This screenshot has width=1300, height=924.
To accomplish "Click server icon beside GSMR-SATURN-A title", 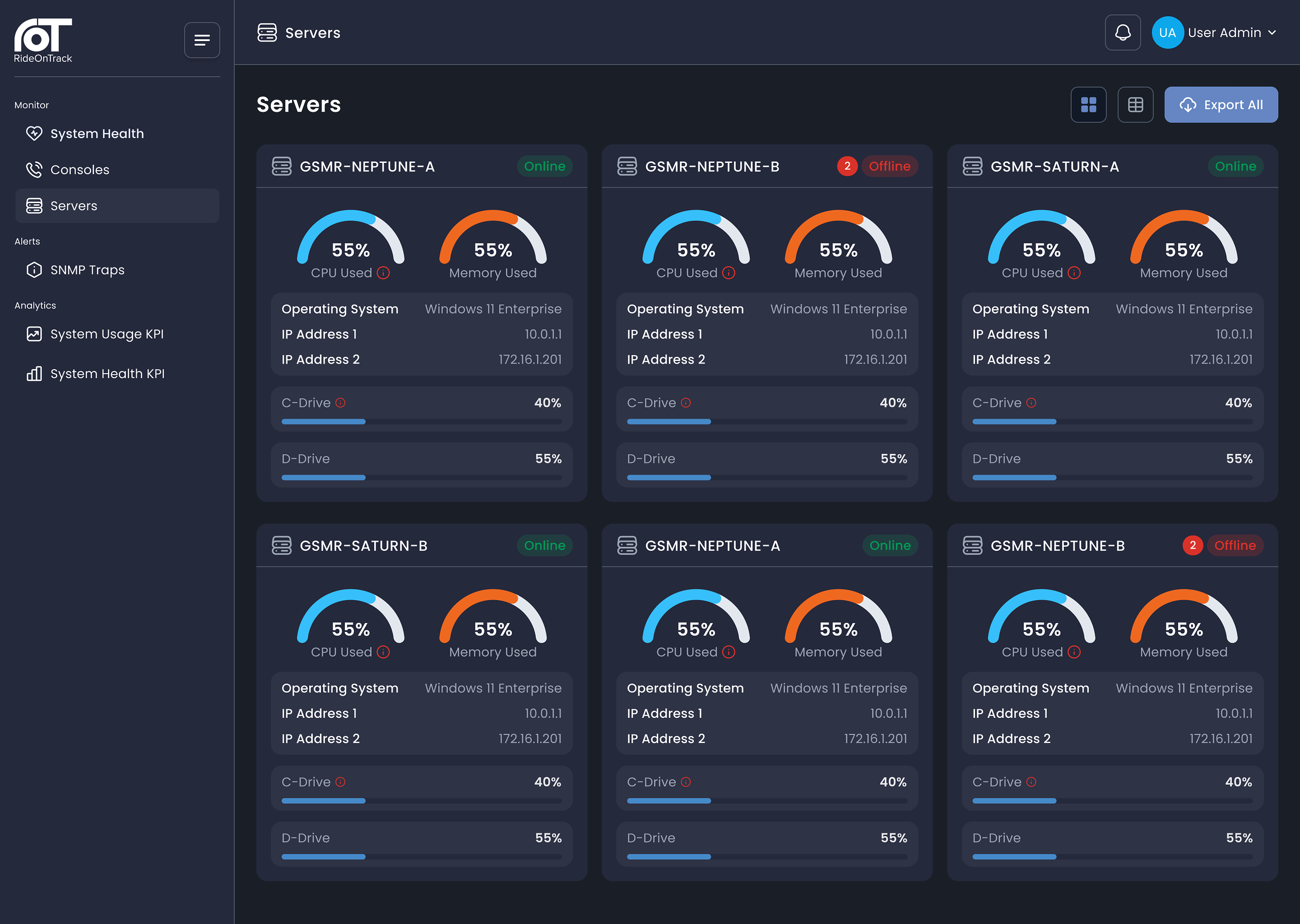I will click(x=972, y=166).
